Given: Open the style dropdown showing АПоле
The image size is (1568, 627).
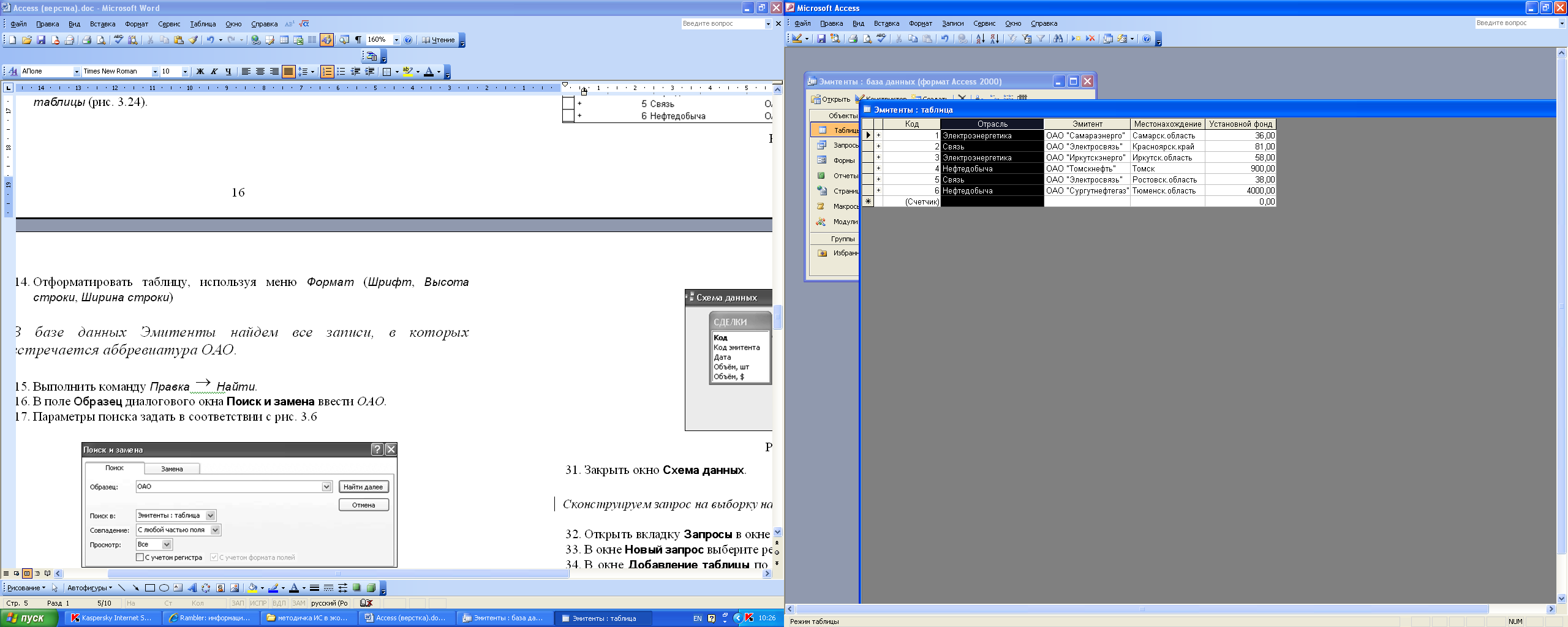Looking at the screenshot, I should [x=77, y=72].
